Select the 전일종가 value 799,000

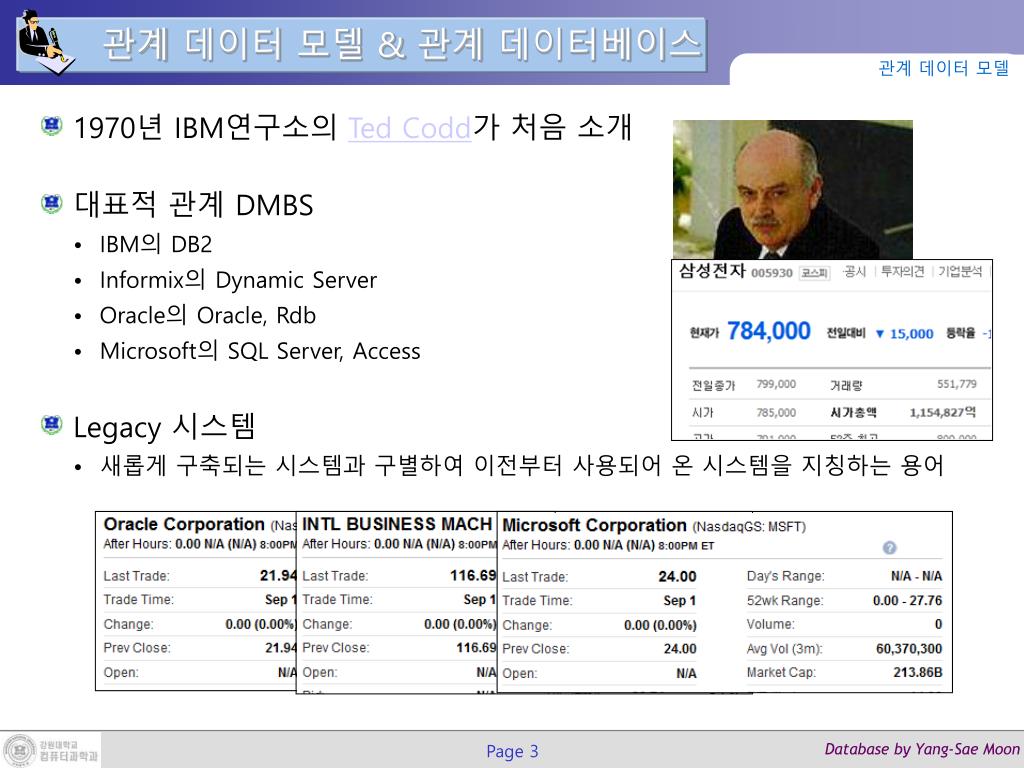tap(776, 384)
